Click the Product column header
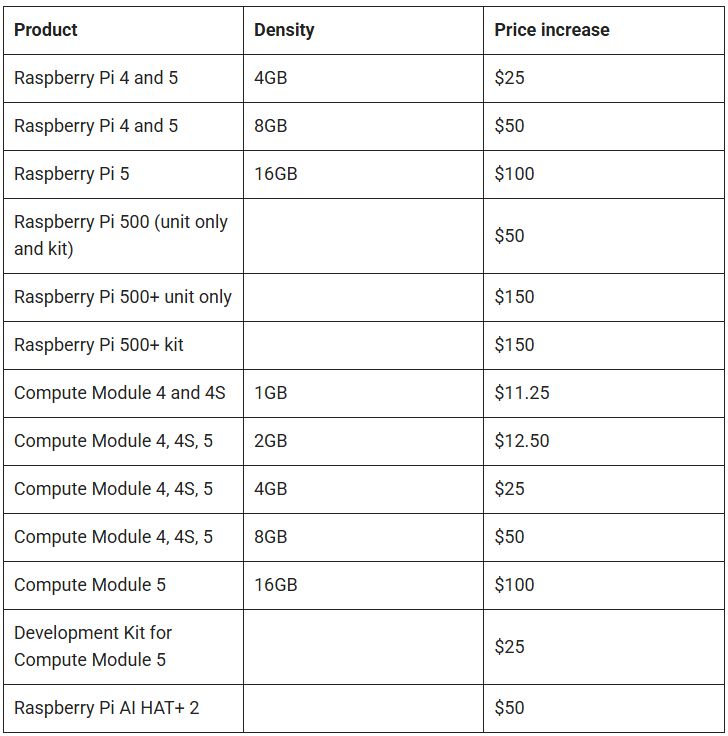 coord(46,30)
